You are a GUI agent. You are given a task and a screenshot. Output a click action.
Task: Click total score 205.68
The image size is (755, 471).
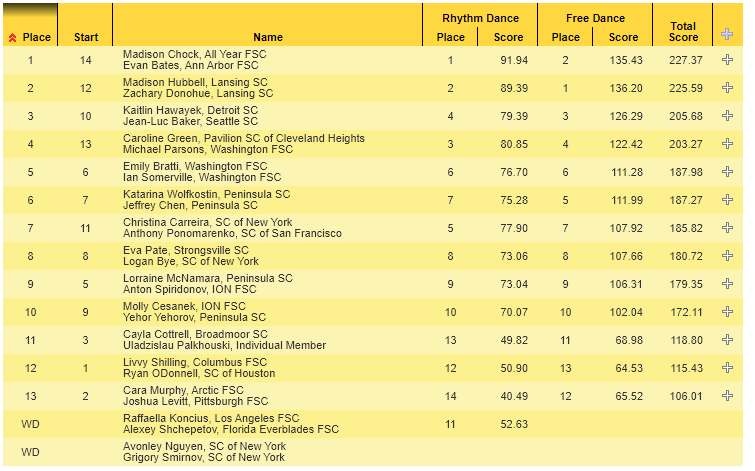pos(686,116)
